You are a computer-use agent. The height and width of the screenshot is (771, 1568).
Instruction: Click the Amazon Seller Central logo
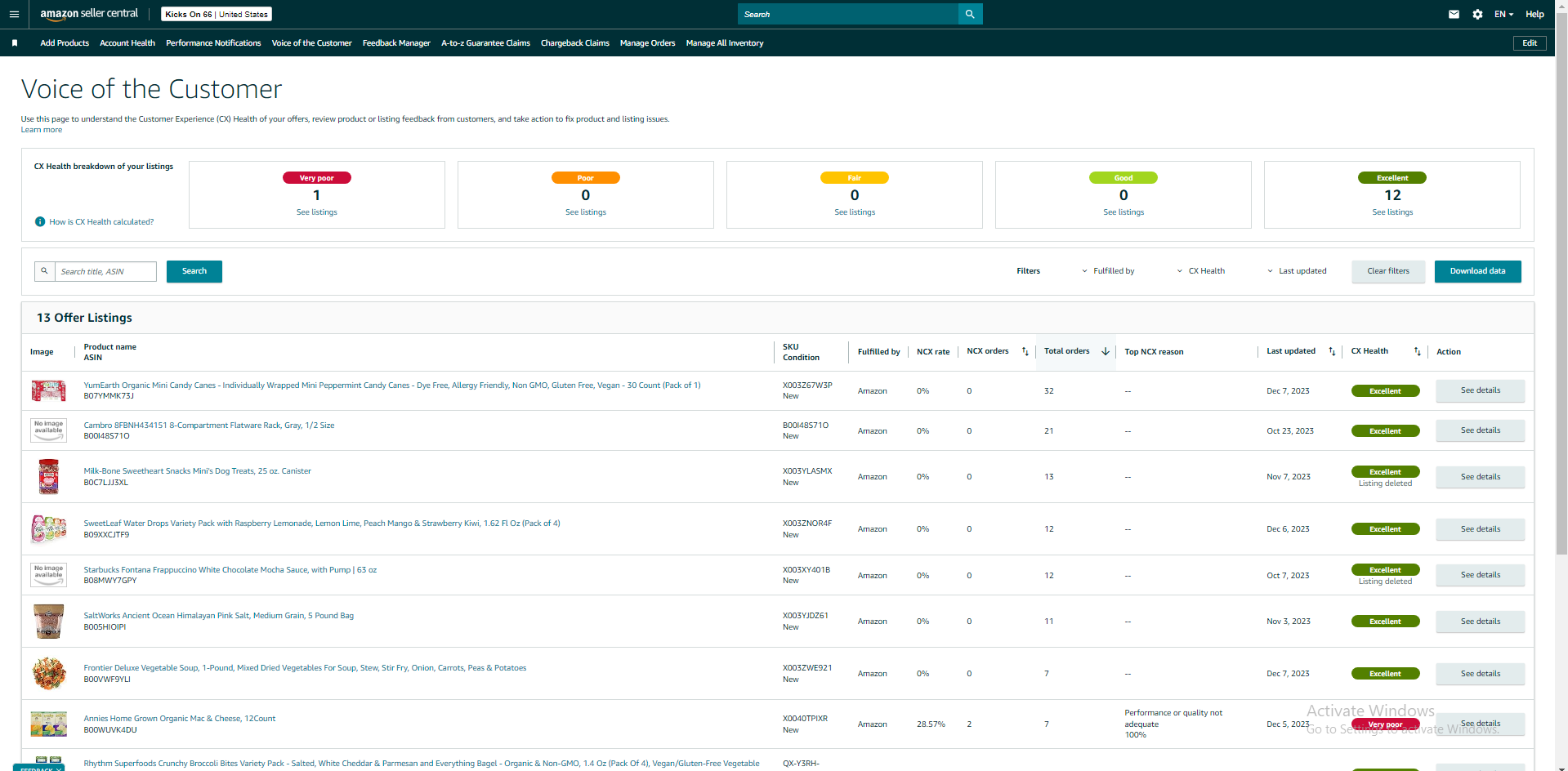pyautogui.click(x=89, y=14)
